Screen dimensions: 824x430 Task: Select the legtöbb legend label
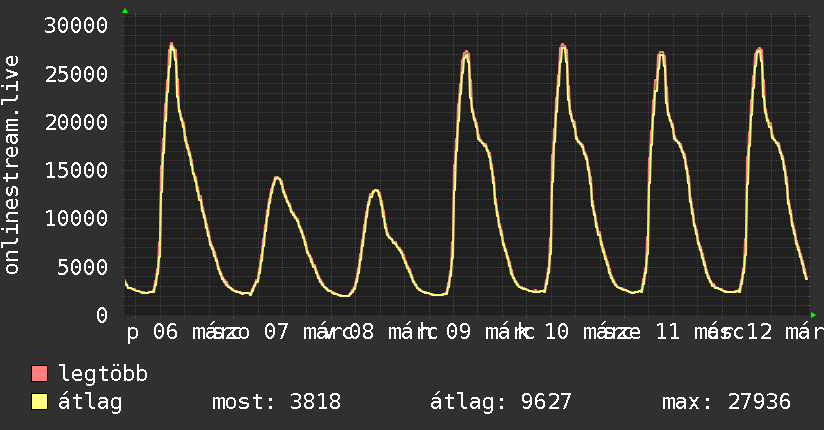pos(103,374)
